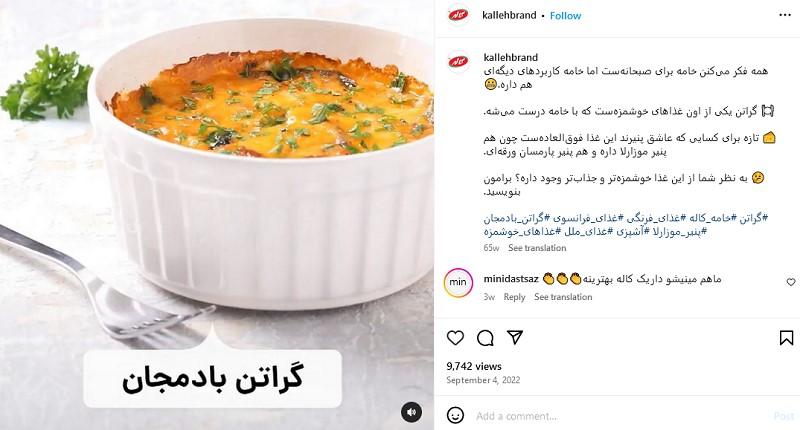This screenshot has width=800, height=430.
Task: Reply to the minidastsaz comment
Action: point(514,297)
